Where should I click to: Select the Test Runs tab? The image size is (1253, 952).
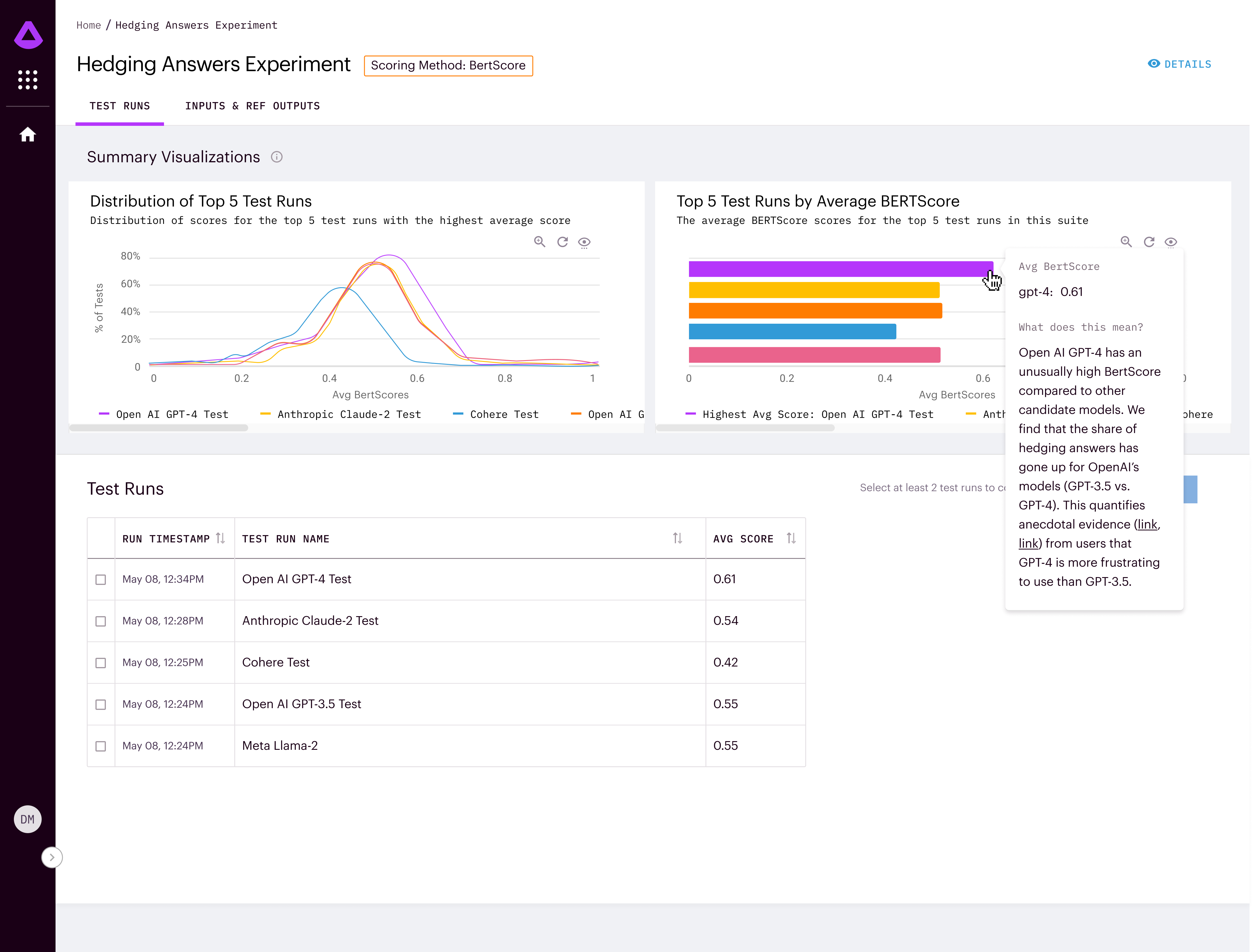click(x=119, y=106)
